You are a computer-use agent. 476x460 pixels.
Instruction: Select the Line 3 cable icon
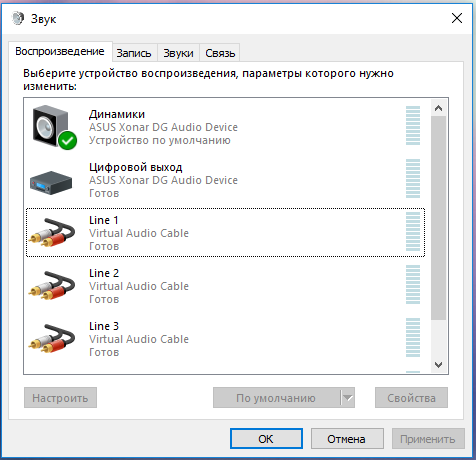[x=52, y=338]
